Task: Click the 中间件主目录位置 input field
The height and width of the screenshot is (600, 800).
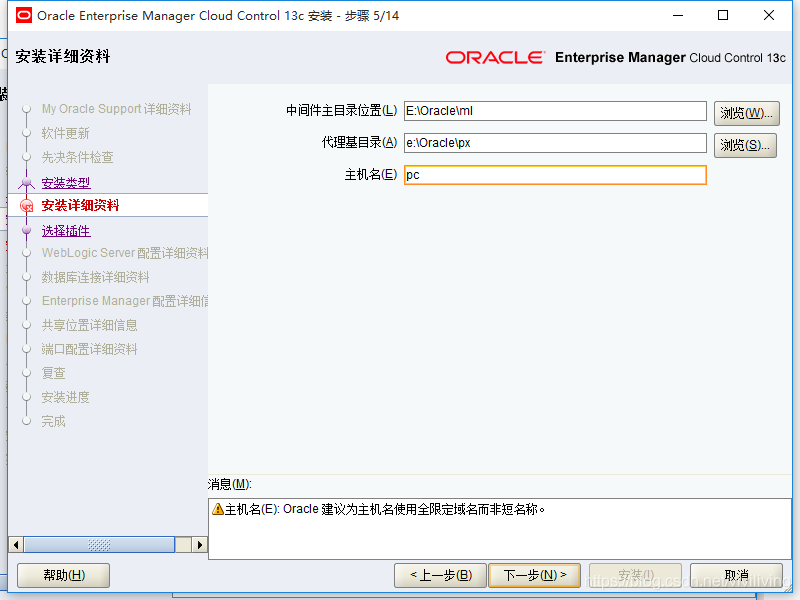Action: (x=555, y=111)
